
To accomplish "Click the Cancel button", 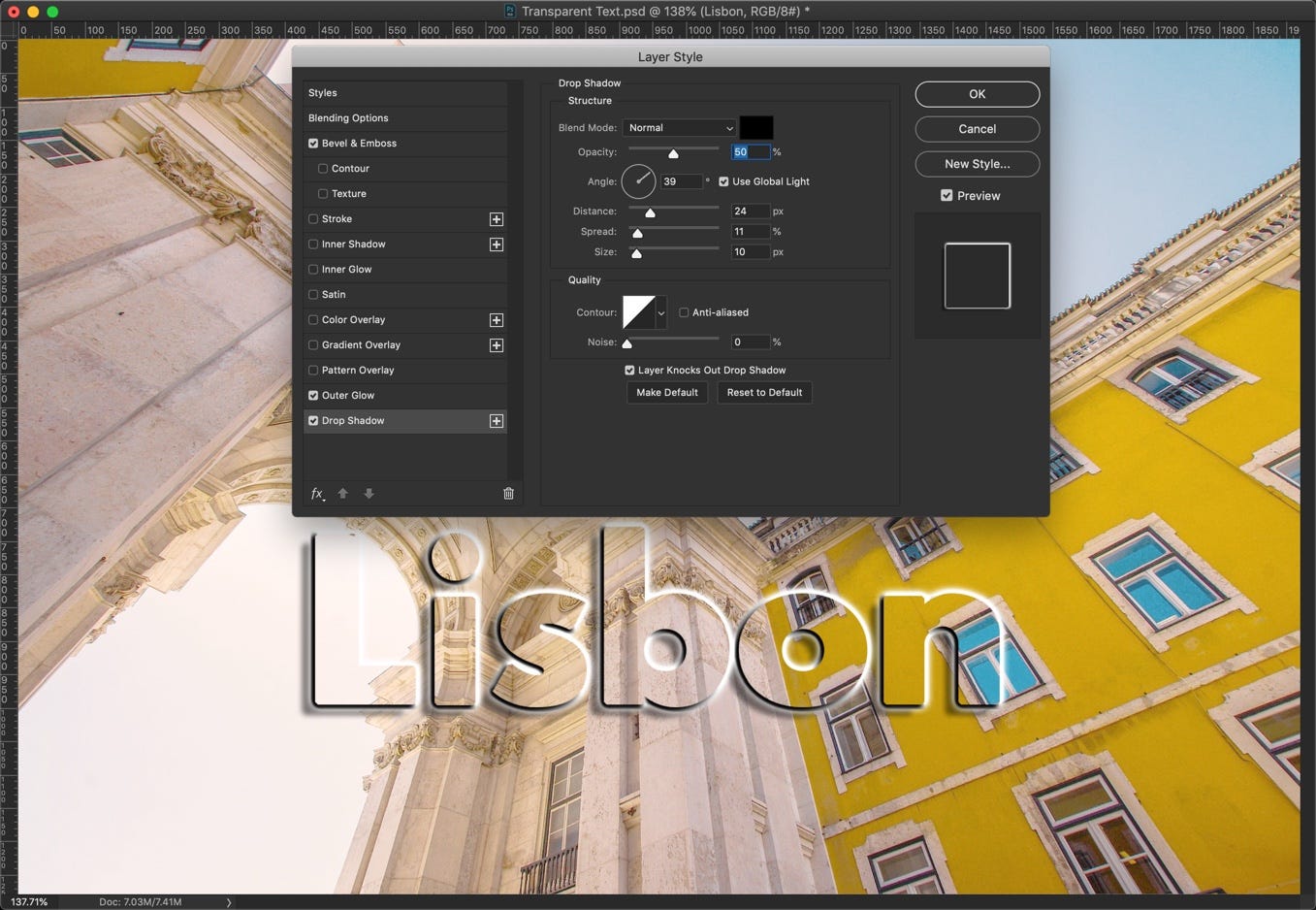I will 978,129.
